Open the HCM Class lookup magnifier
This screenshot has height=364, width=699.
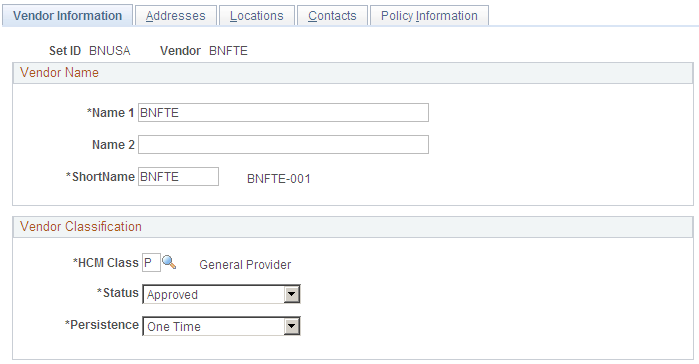pyautogui.click(x=169, y=262)
